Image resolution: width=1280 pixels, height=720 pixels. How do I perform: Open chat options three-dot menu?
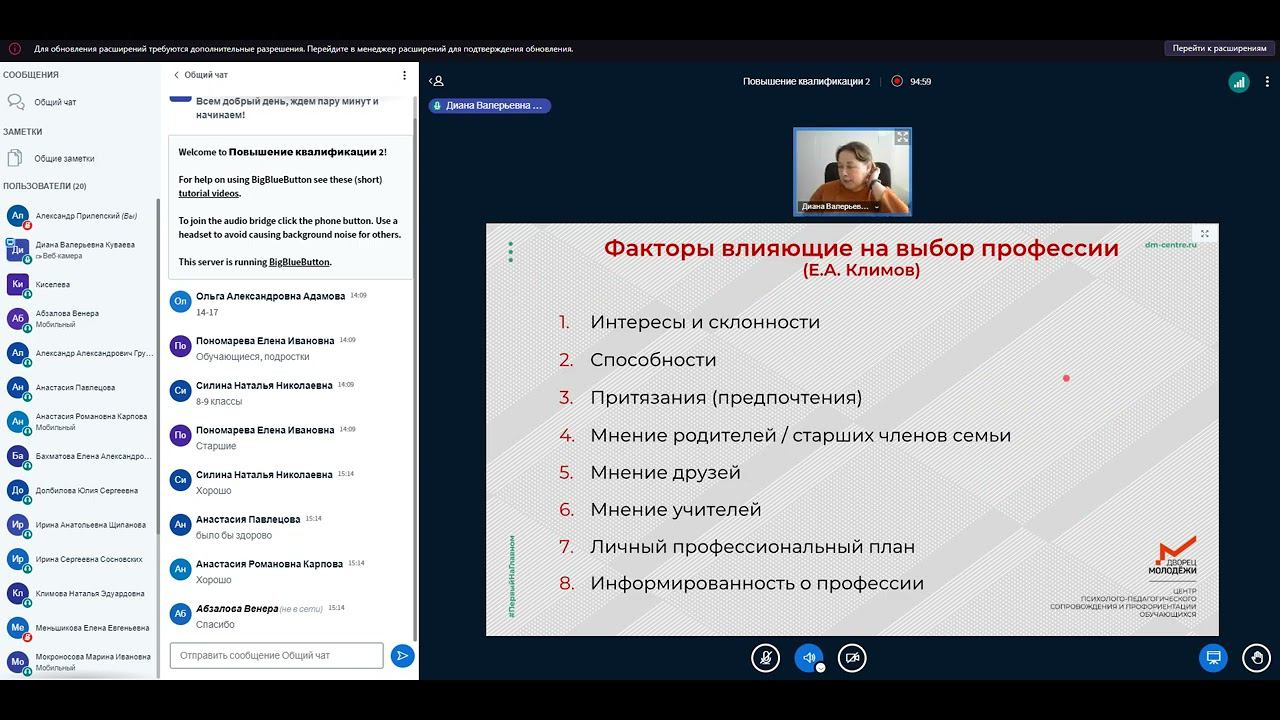(404, 75)
